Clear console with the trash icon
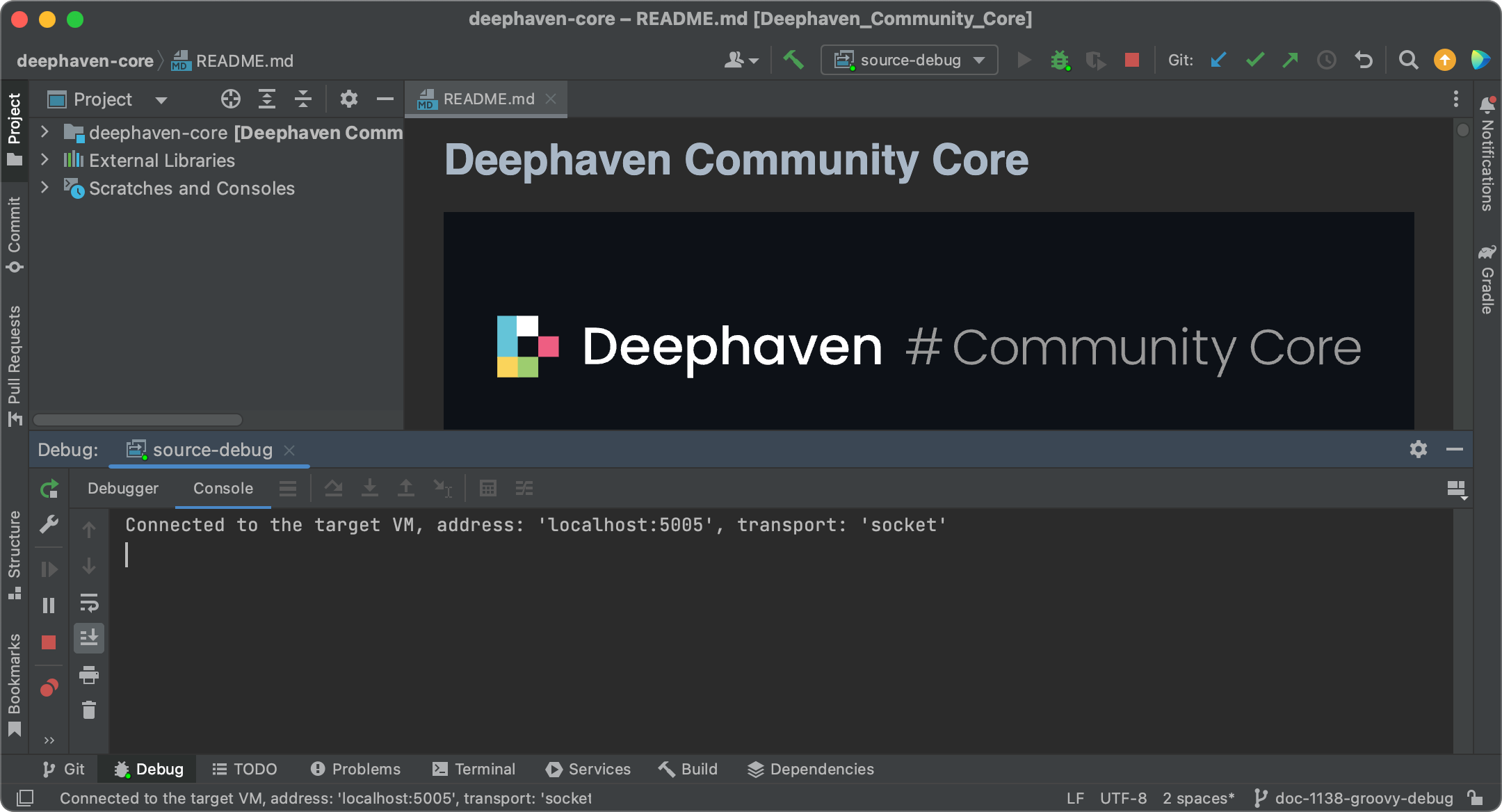Screen dimensions: 1502x812 [89, 710]
